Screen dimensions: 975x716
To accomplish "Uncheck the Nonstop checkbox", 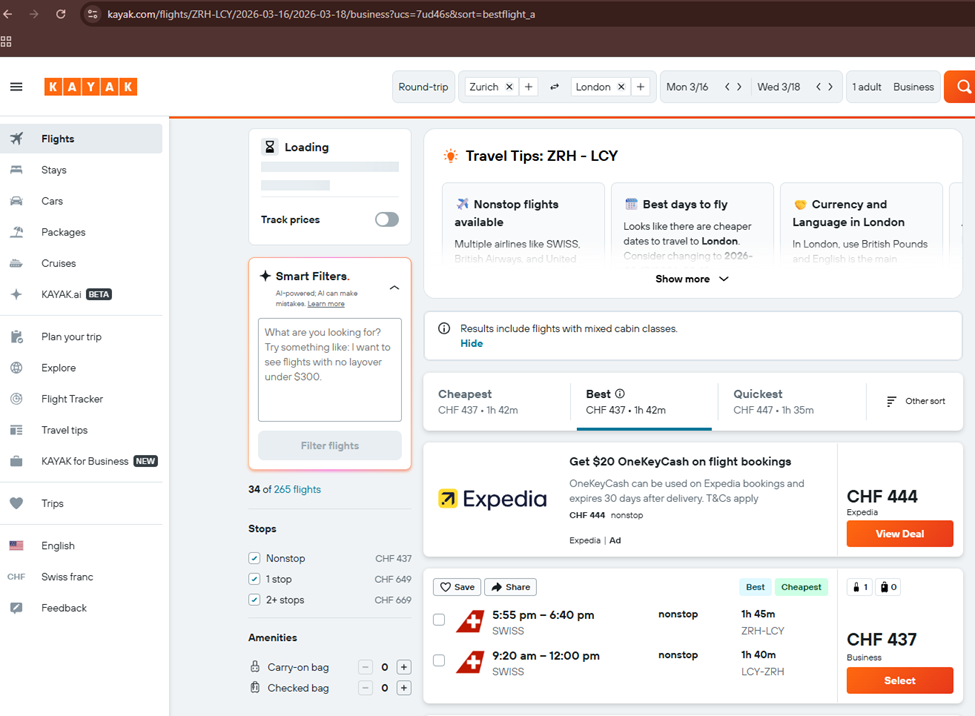I will (x=254, y=558).
